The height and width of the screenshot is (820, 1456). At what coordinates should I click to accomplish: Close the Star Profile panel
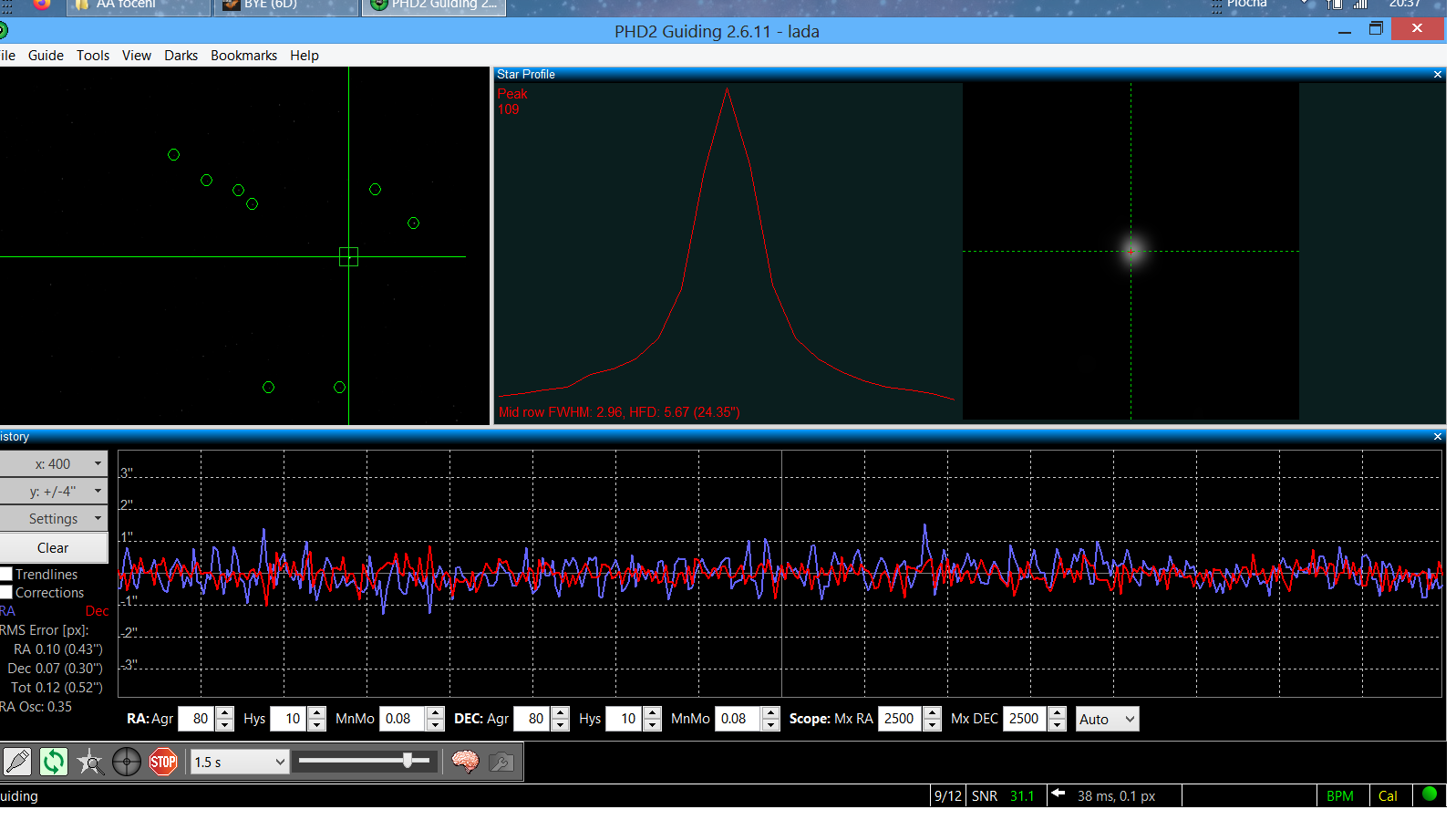(1438, 75)
